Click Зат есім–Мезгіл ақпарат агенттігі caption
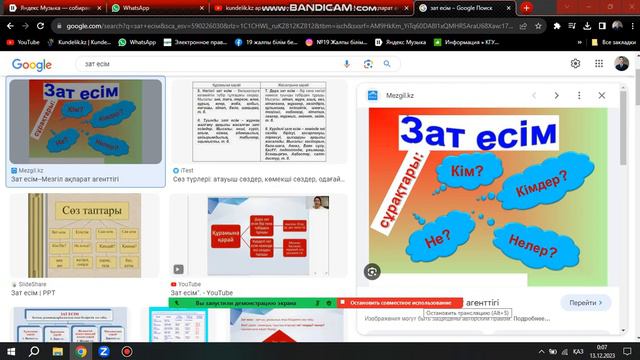 coord(65,179)
